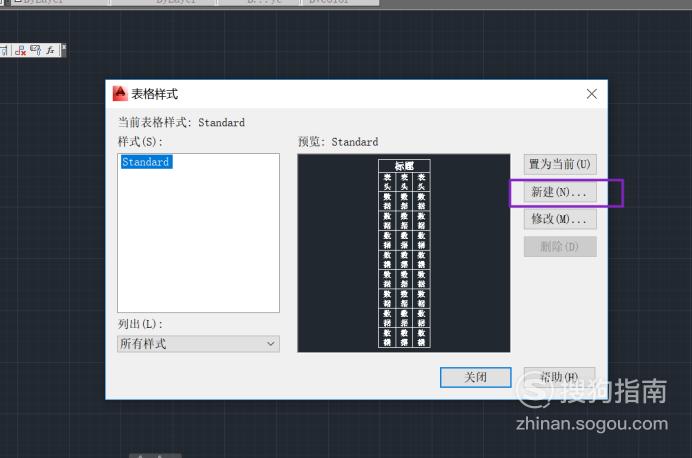Click the constraint settings icon beside fx
This screenshot has width=692, height=458.
pyautogui.click(x=36, y=50)
